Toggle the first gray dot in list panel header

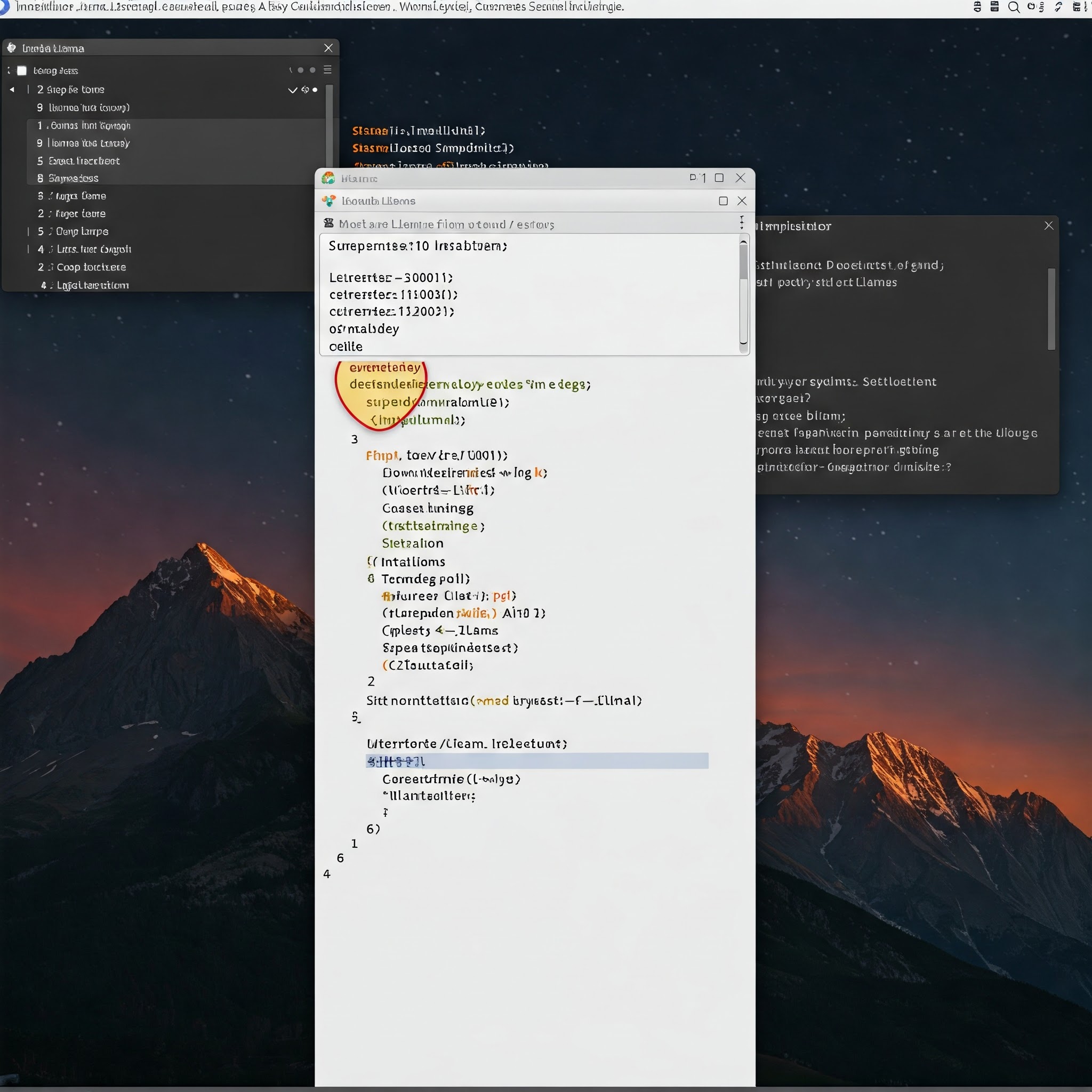pos(301,70)
